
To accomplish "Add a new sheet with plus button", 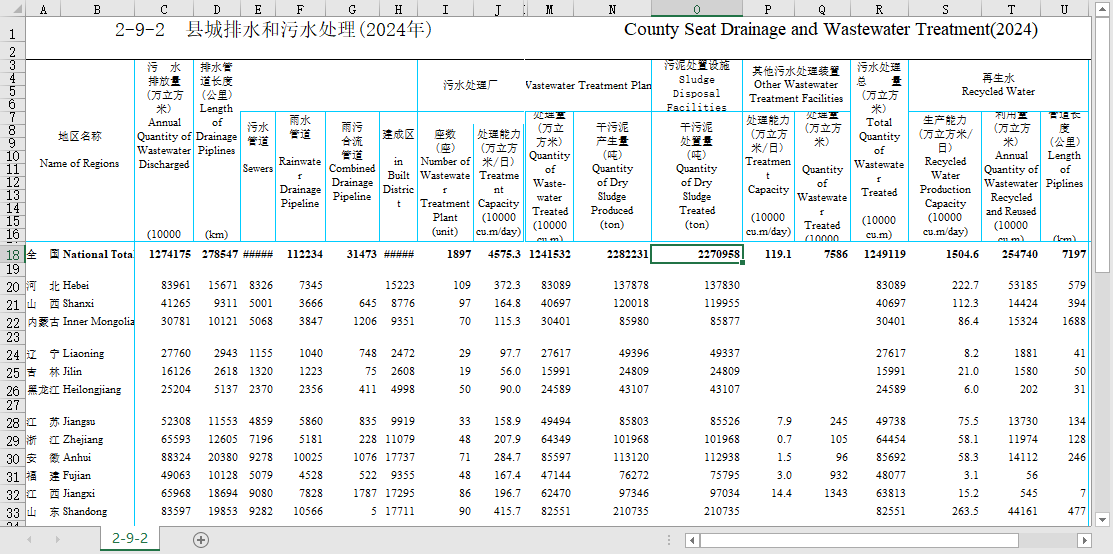I will tap(201, 539).
